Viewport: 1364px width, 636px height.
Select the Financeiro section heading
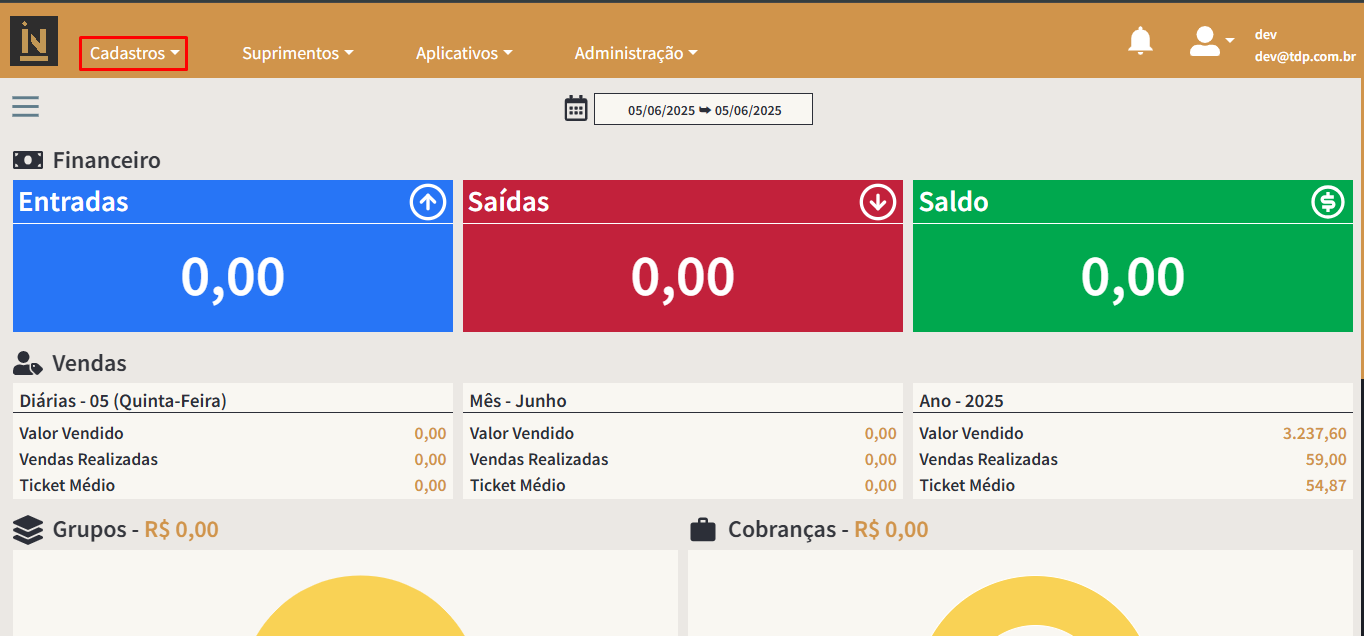click(106, 160)
